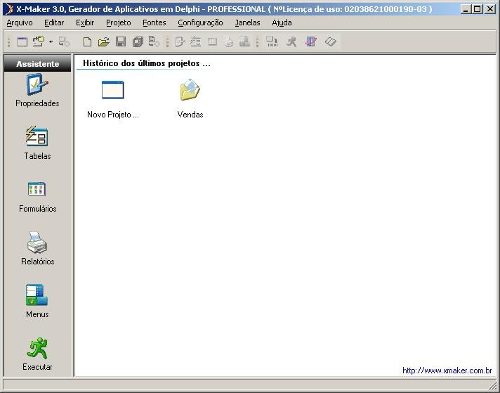Click the purple book toolbar icon
This screenshot has height=393, width=500.
pyautogui.click(x=311, y=42)
